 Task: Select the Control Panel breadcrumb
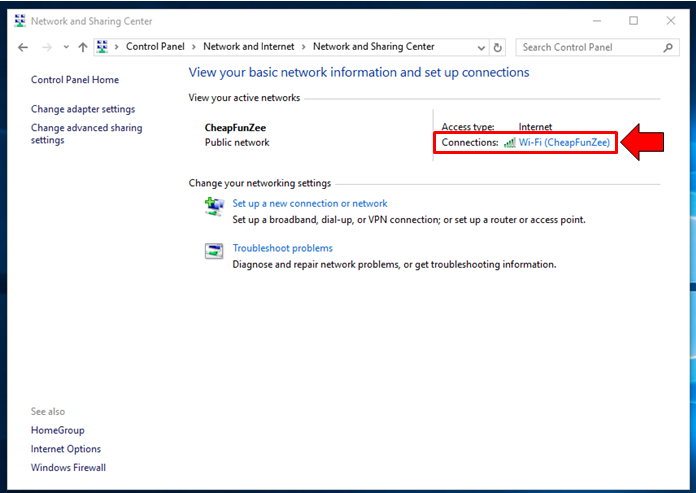pyautogui.click(x=155, y=47)
